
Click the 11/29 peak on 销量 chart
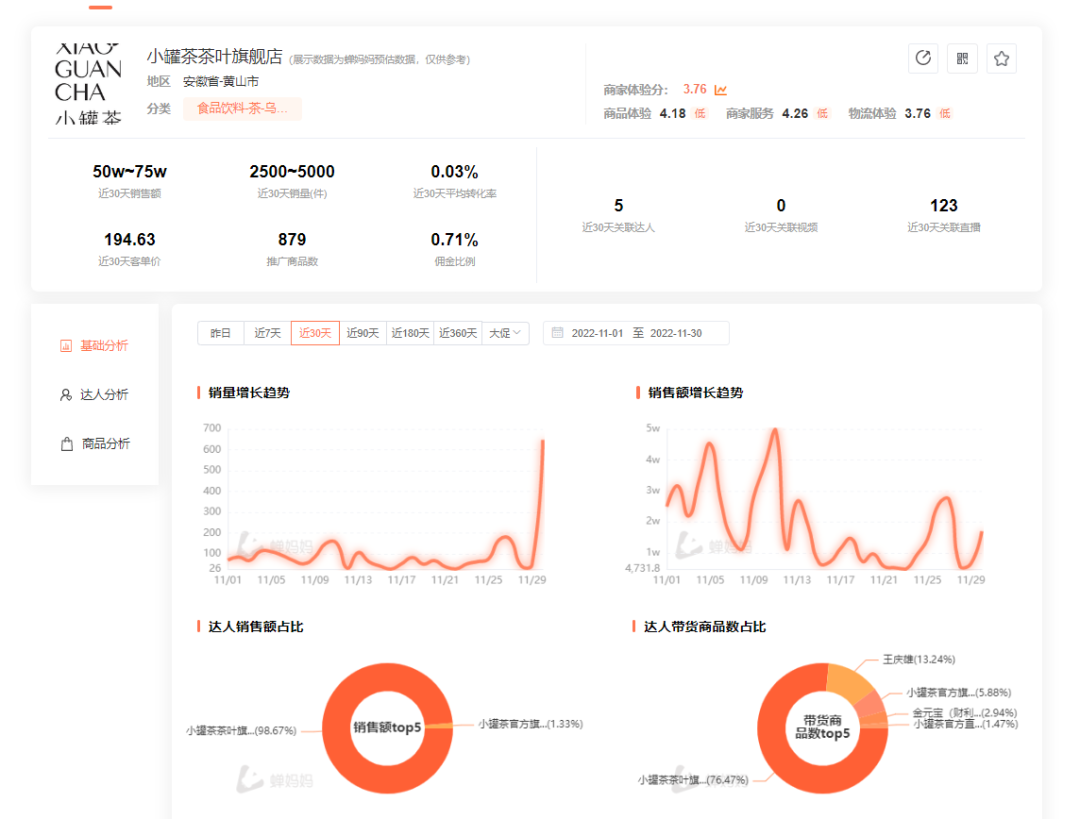542,442
